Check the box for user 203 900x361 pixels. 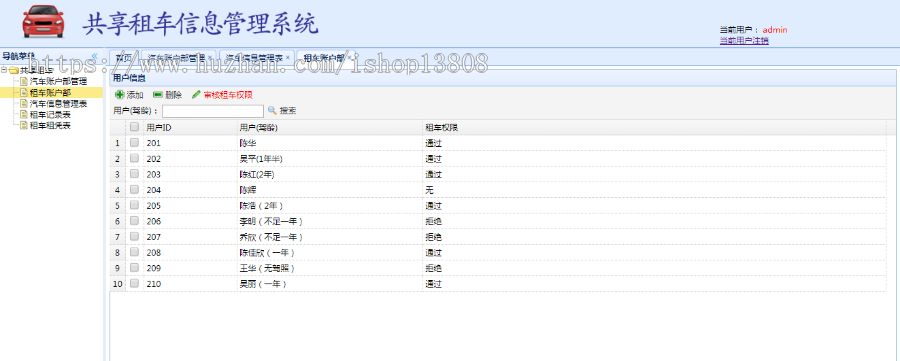tap(134, 173)
